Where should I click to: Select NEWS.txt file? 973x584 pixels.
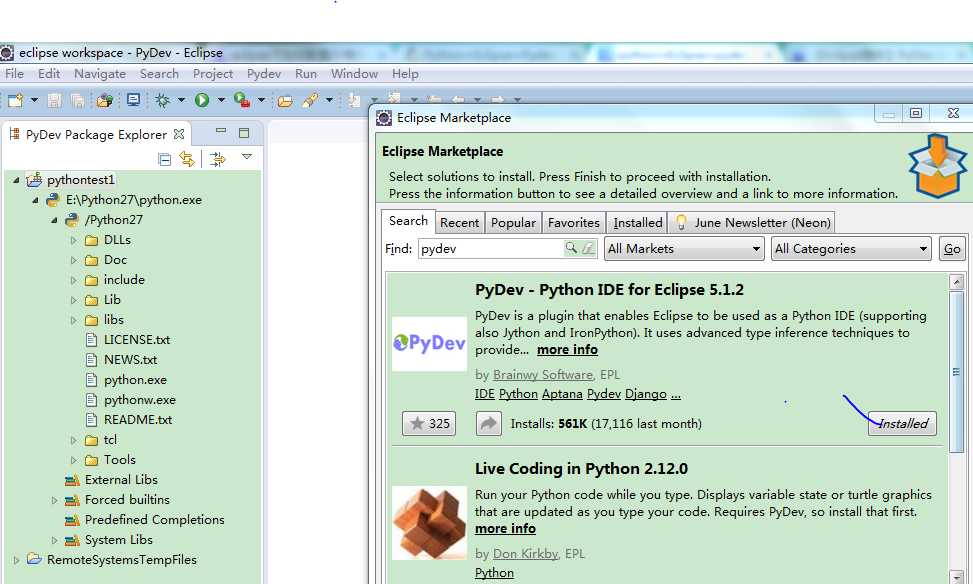[x=130, y=359]
